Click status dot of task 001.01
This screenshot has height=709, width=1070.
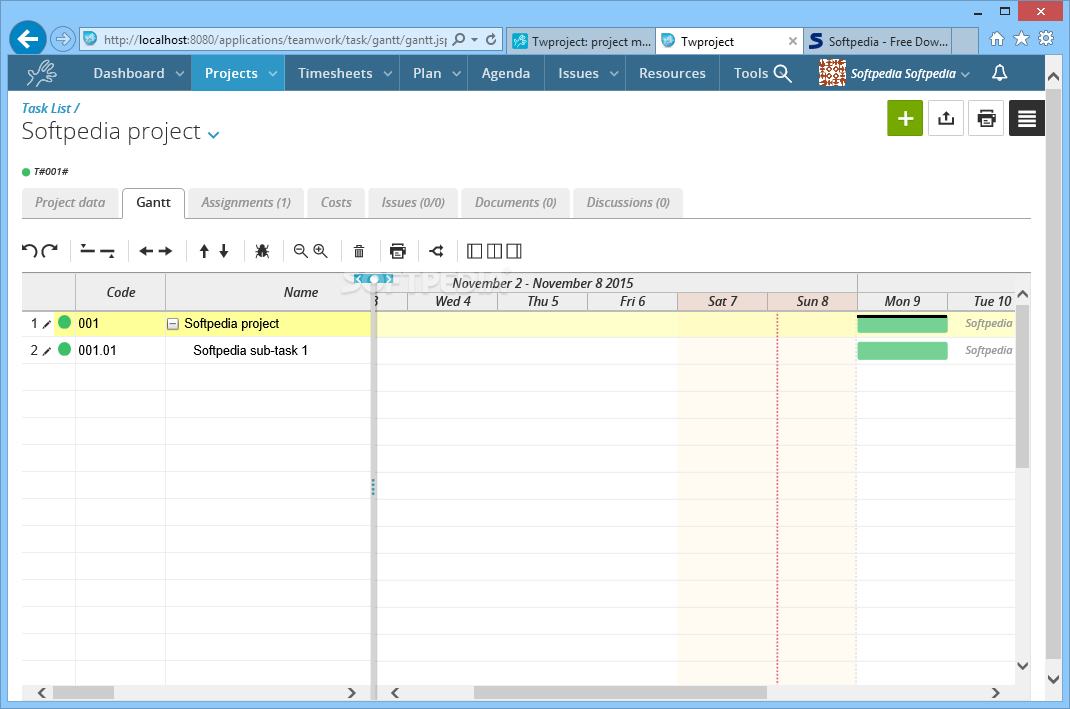coord(65,349)
